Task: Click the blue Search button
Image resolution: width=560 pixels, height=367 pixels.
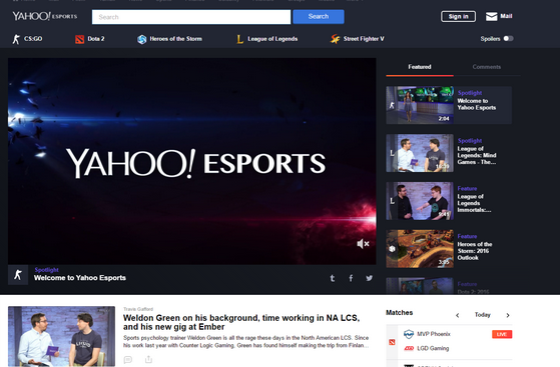Action: tap(319, 17)
